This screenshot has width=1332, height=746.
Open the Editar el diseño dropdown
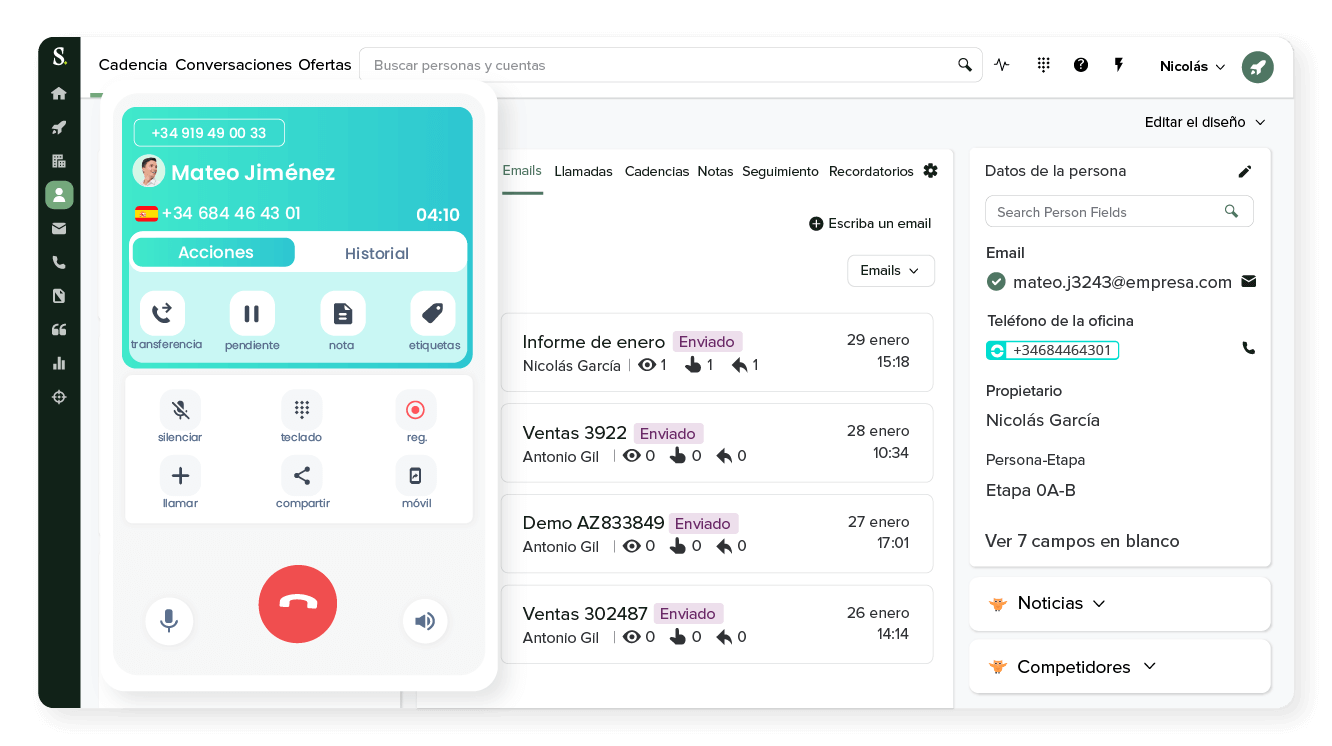tap(1205, 122)
